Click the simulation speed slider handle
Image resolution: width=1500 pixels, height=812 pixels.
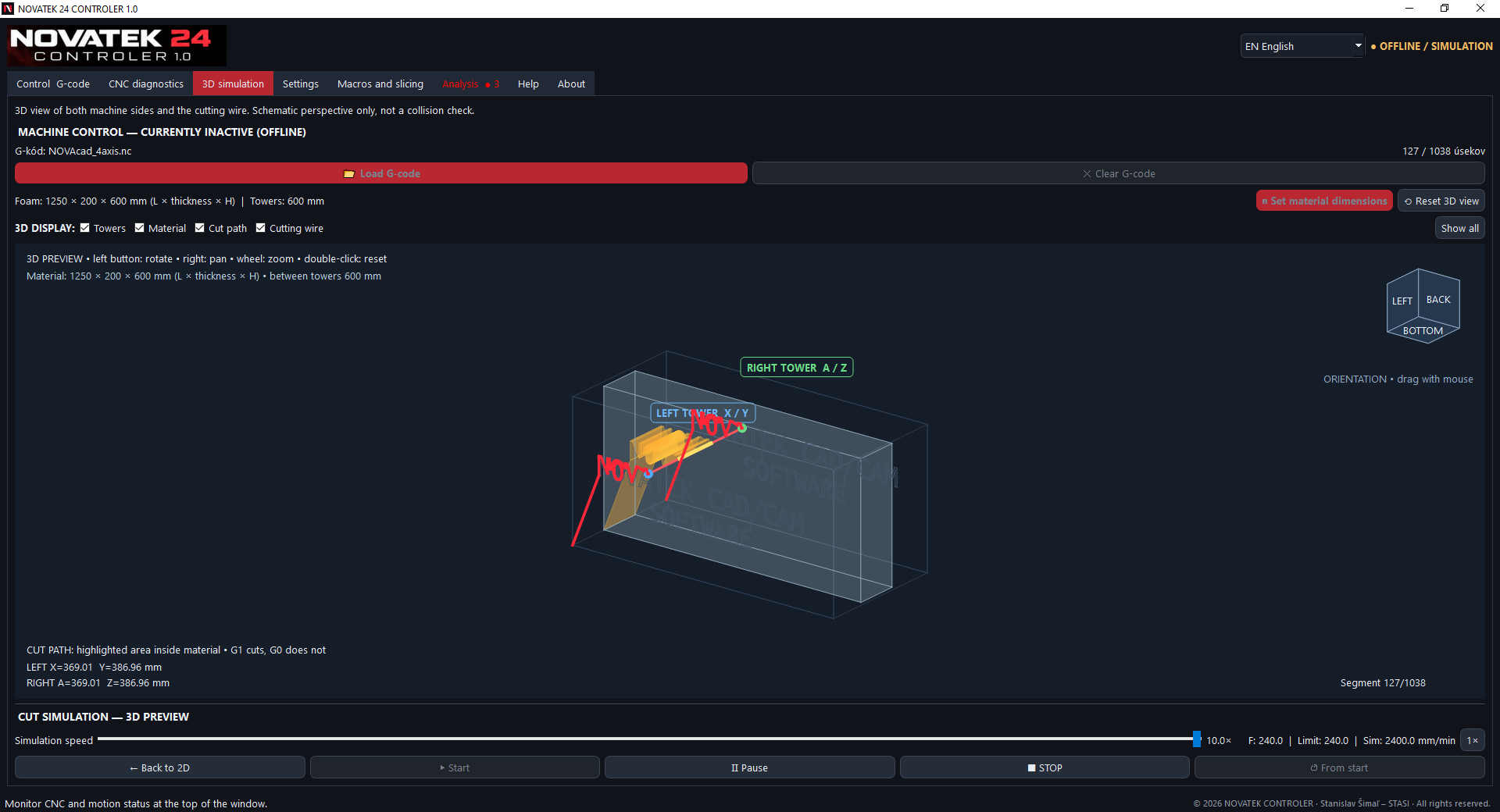pyautogui.click(x=1197, y=739)
